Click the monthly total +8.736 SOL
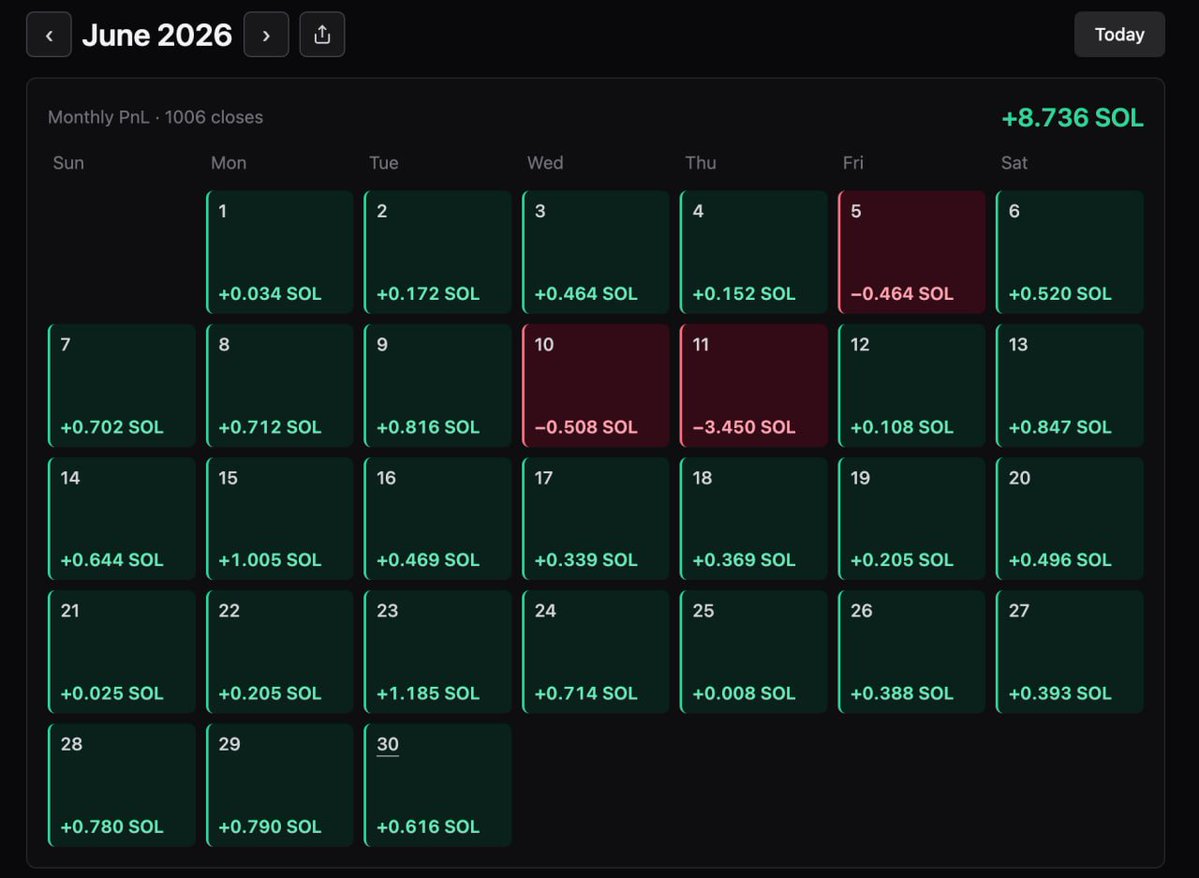The height and width of the screenshot is (878, 1199). (x=1072, y=118)
